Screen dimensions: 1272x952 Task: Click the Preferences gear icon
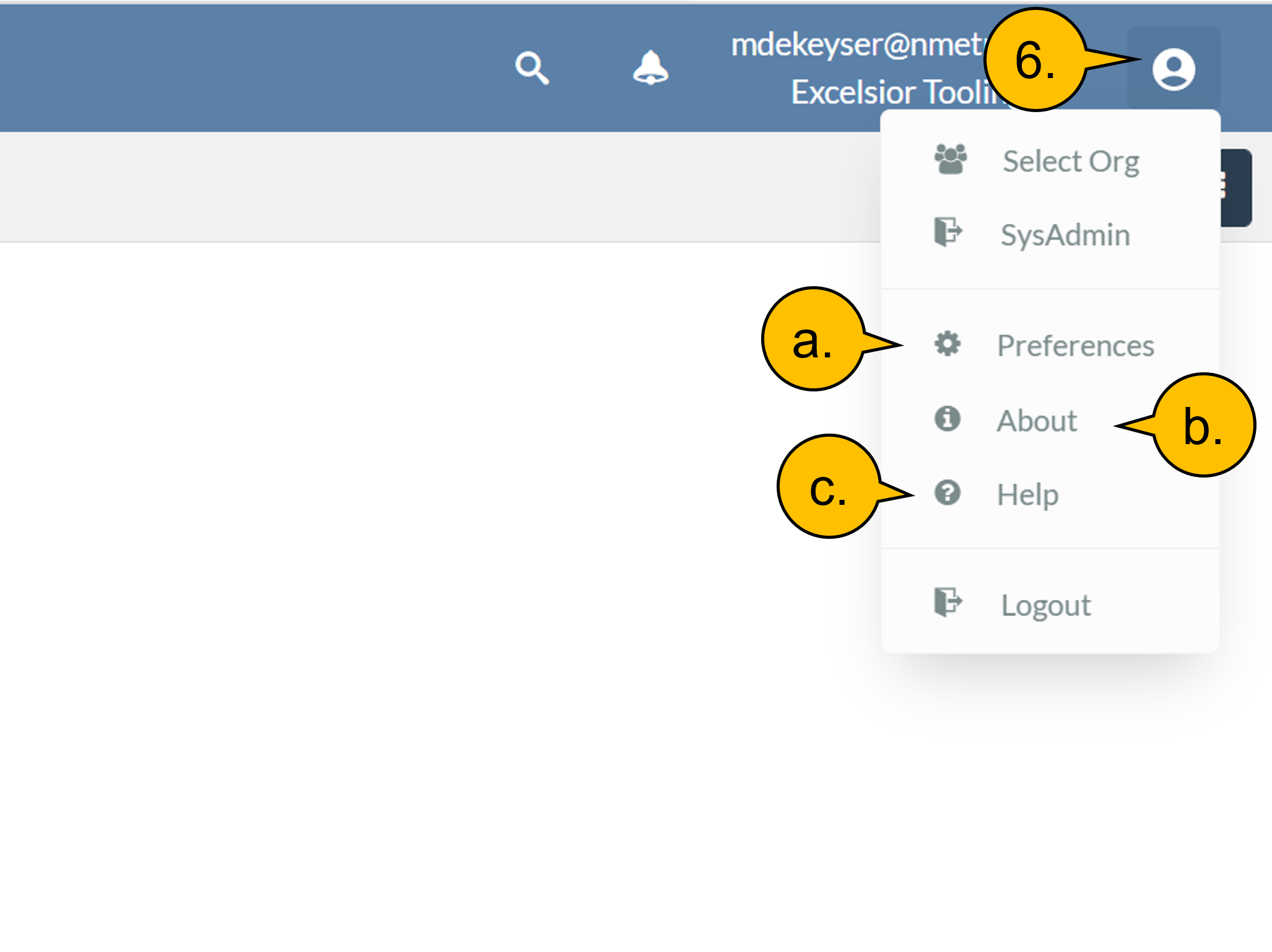click(x=947, y=344)
